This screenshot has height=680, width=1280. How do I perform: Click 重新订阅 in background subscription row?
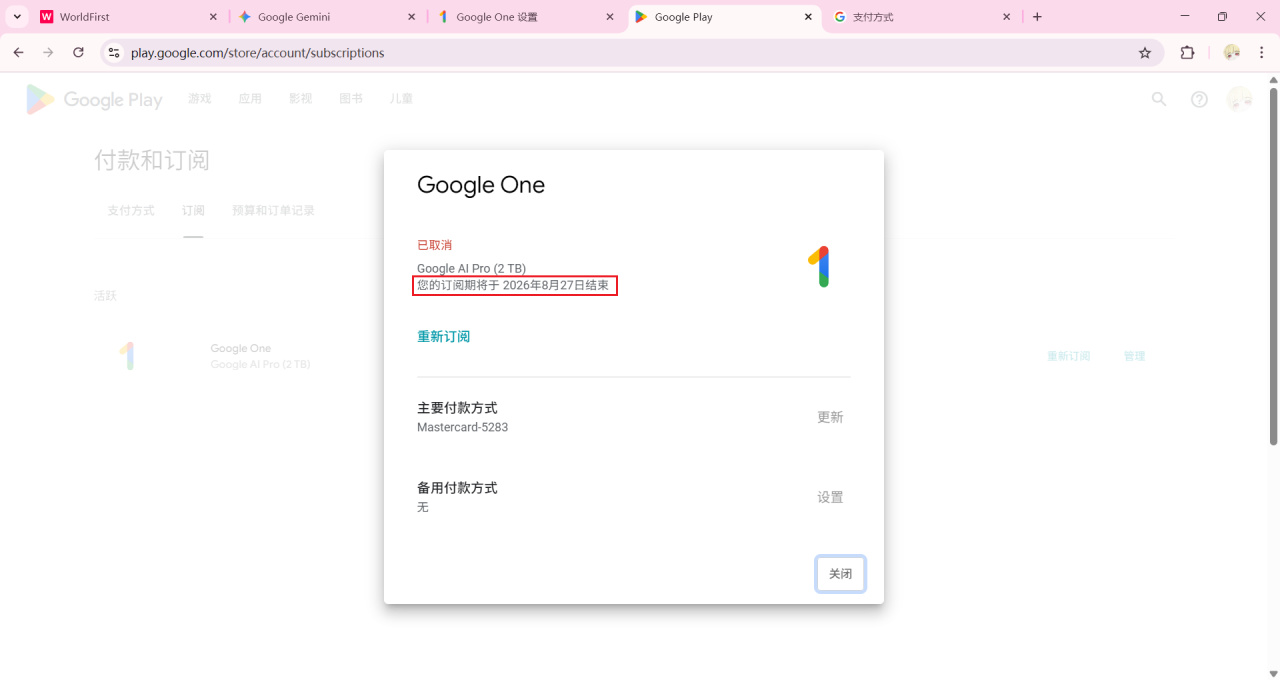pyautogui.click(x=1068, y=356)
